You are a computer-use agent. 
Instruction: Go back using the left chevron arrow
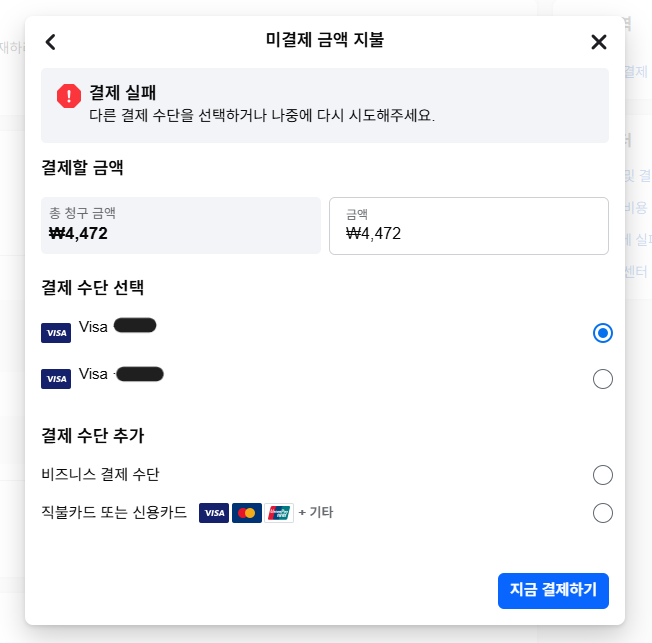(x=51, y=42)
